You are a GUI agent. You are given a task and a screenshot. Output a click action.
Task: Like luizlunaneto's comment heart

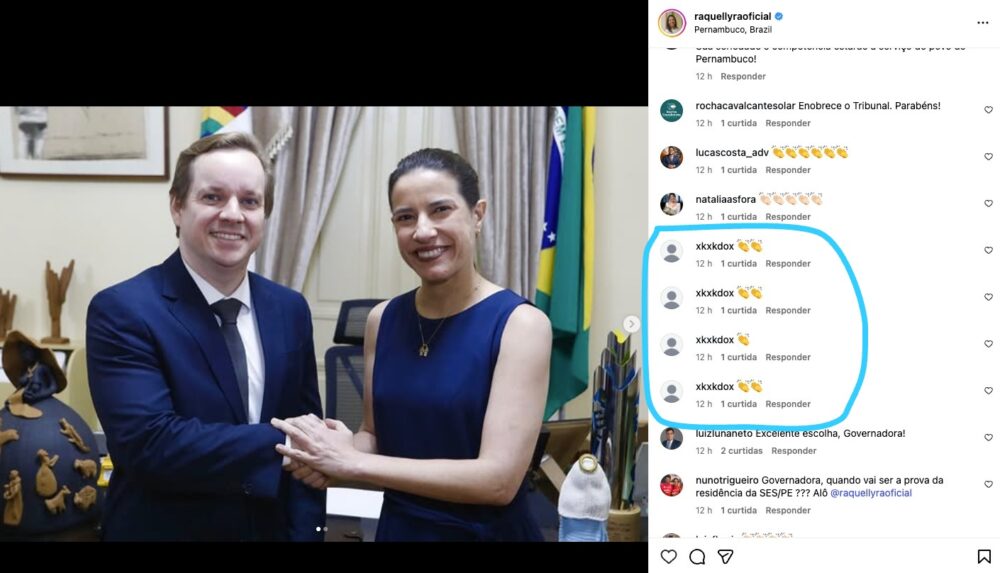coord(988,438)
